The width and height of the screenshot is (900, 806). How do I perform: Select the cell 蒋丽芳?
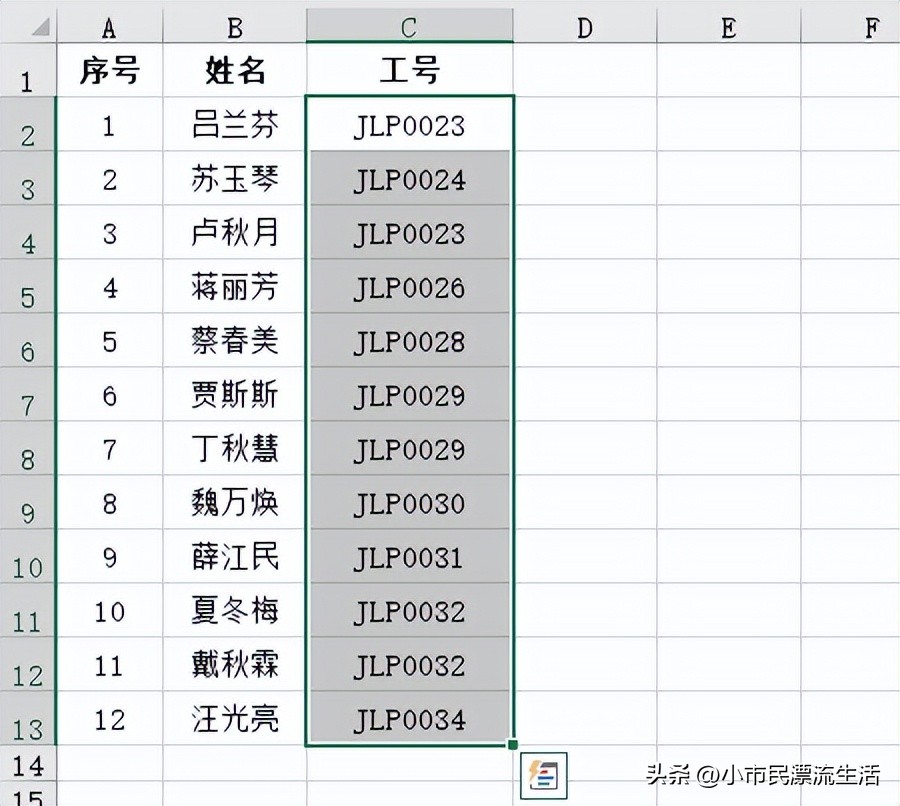click(235, 286)
